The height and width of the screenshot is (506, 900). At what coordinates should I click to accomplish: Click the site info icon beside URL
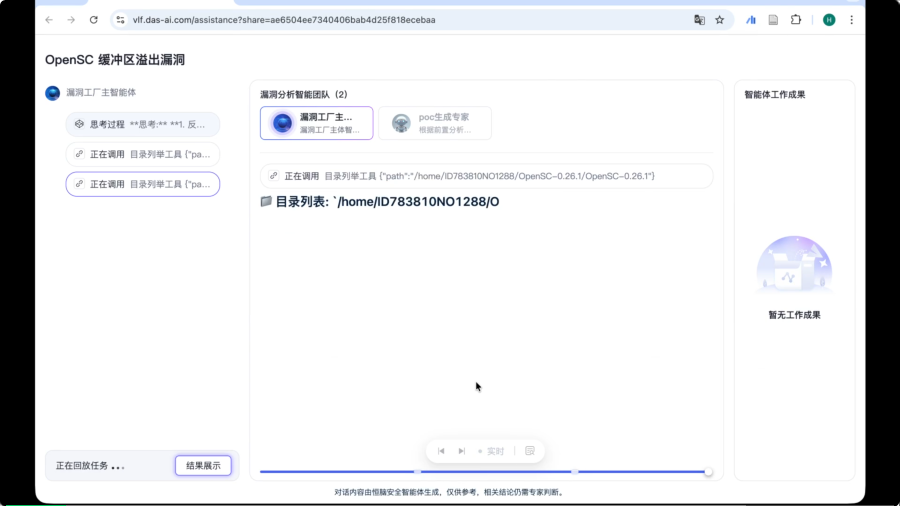pyautogui.click(x=120, y=20)
